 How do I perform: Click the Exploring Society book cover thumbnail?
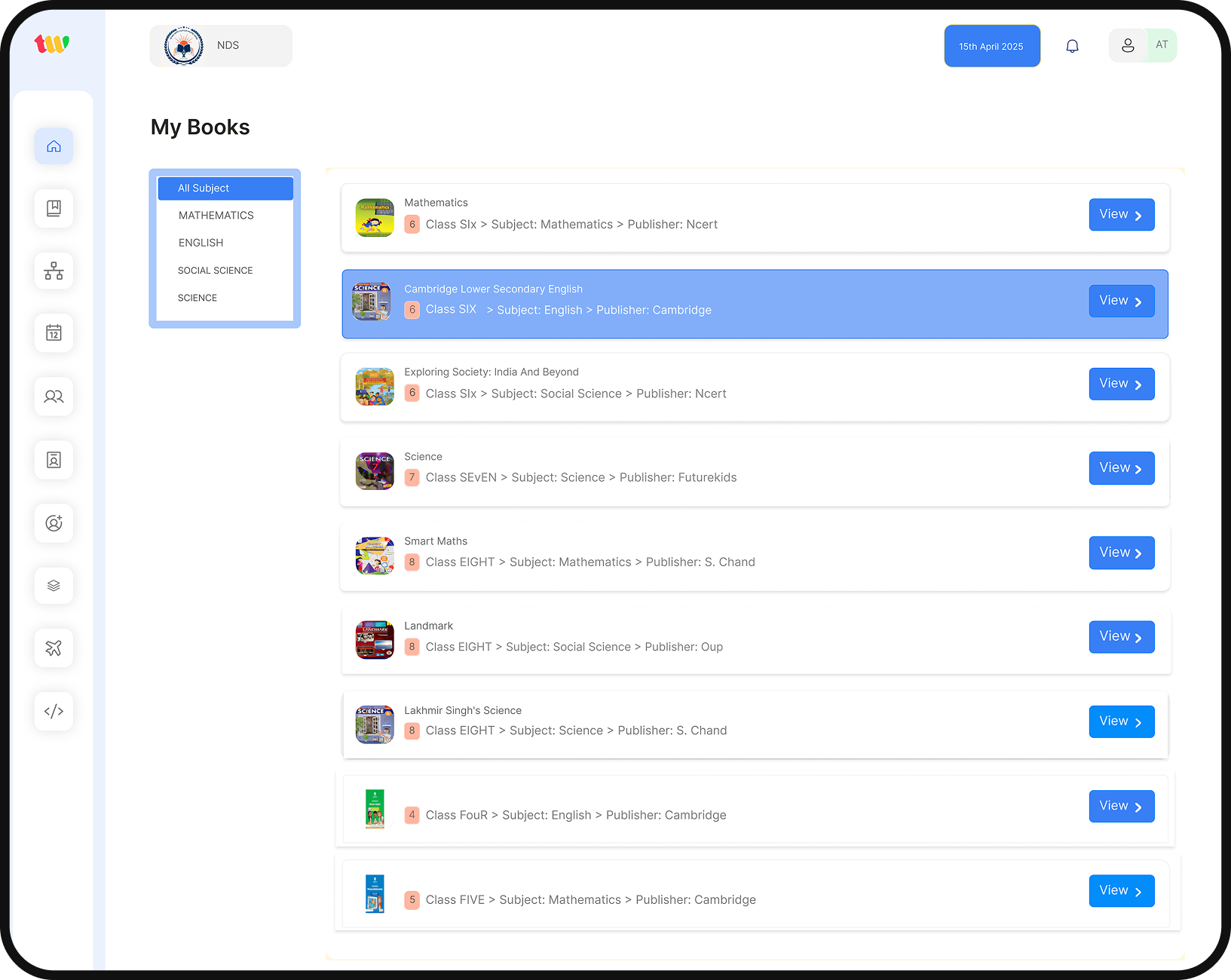pyautogui.click(x=374, y=387)
